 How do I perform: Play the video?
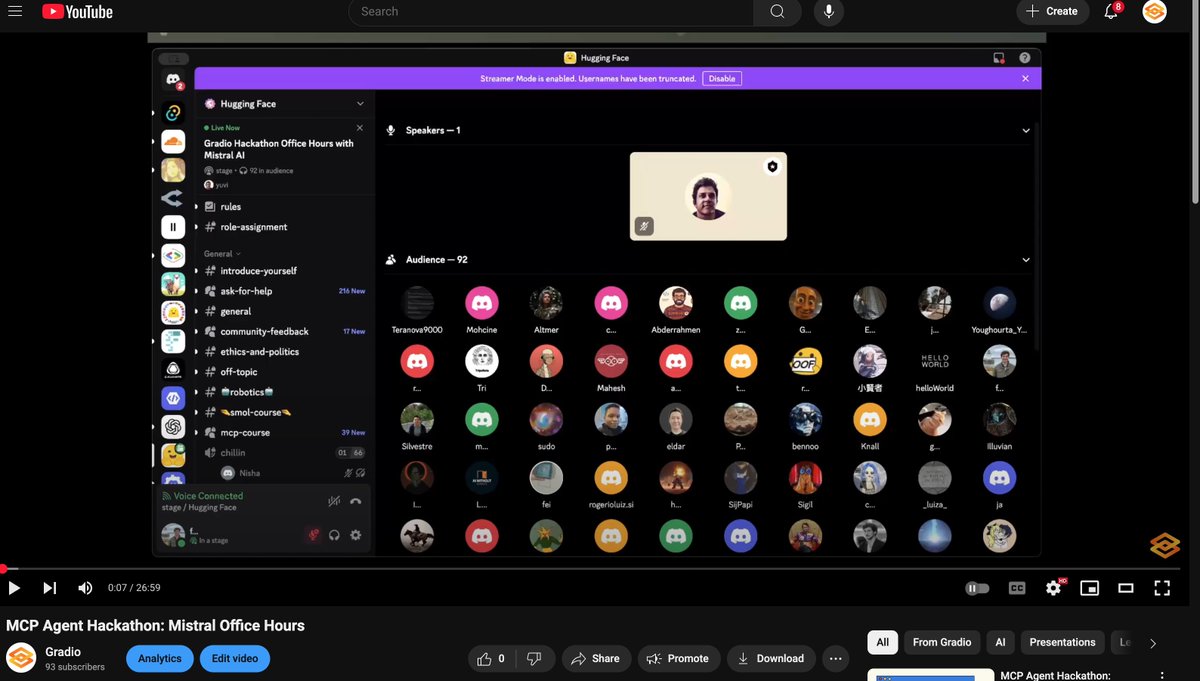pyautogui.click(x=14, y=588)
